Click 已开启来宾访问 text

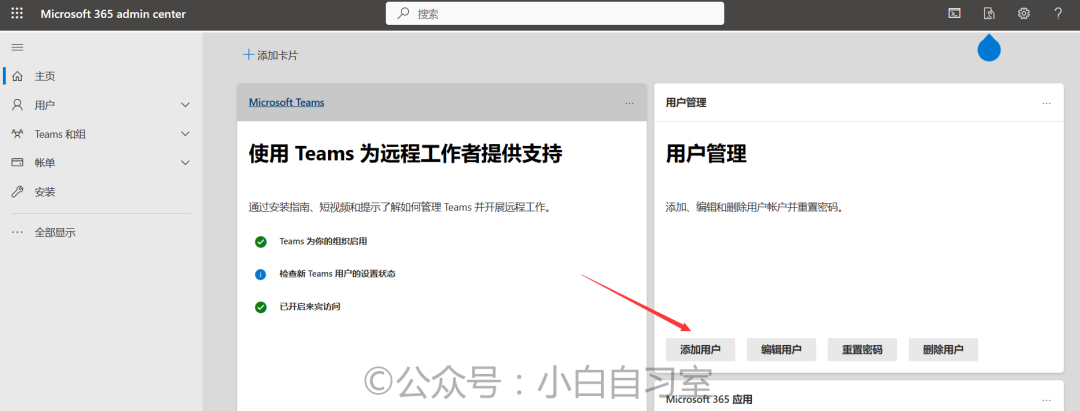310,307
